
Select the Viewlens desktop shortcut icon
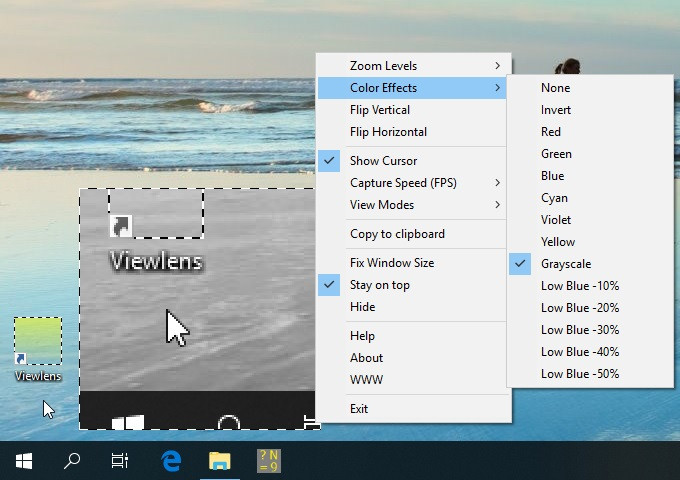tap(38, 349)
